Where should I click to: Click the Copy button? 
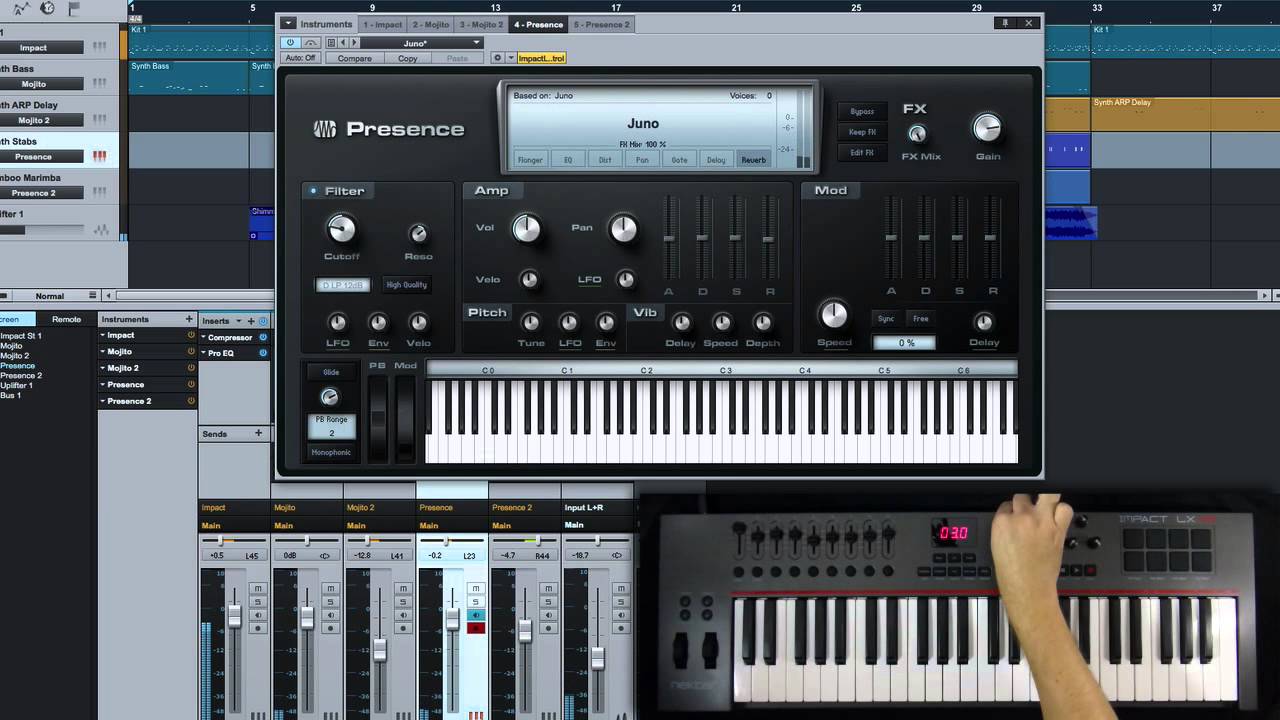(x=408, y=58)
